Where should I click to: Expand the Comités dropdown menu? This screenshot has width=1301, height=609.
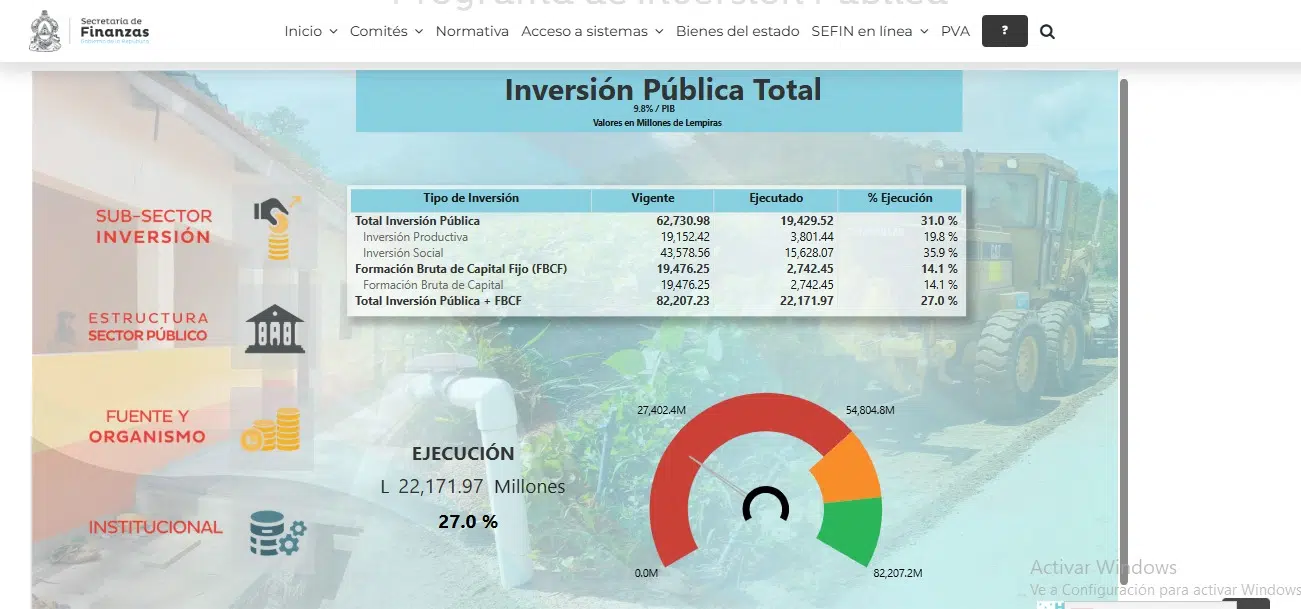pos(385,32)
